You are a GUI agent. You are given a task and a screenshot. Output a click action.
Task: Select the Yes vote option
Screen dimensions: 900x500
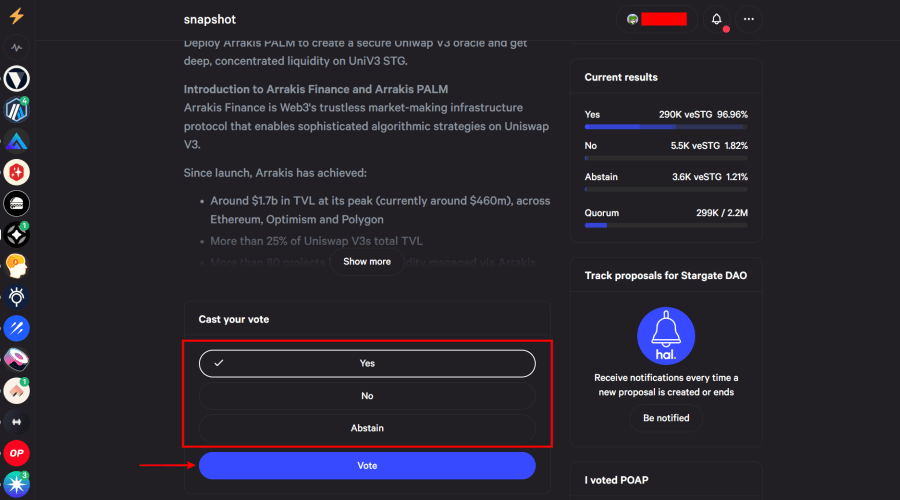pos(367,363)
